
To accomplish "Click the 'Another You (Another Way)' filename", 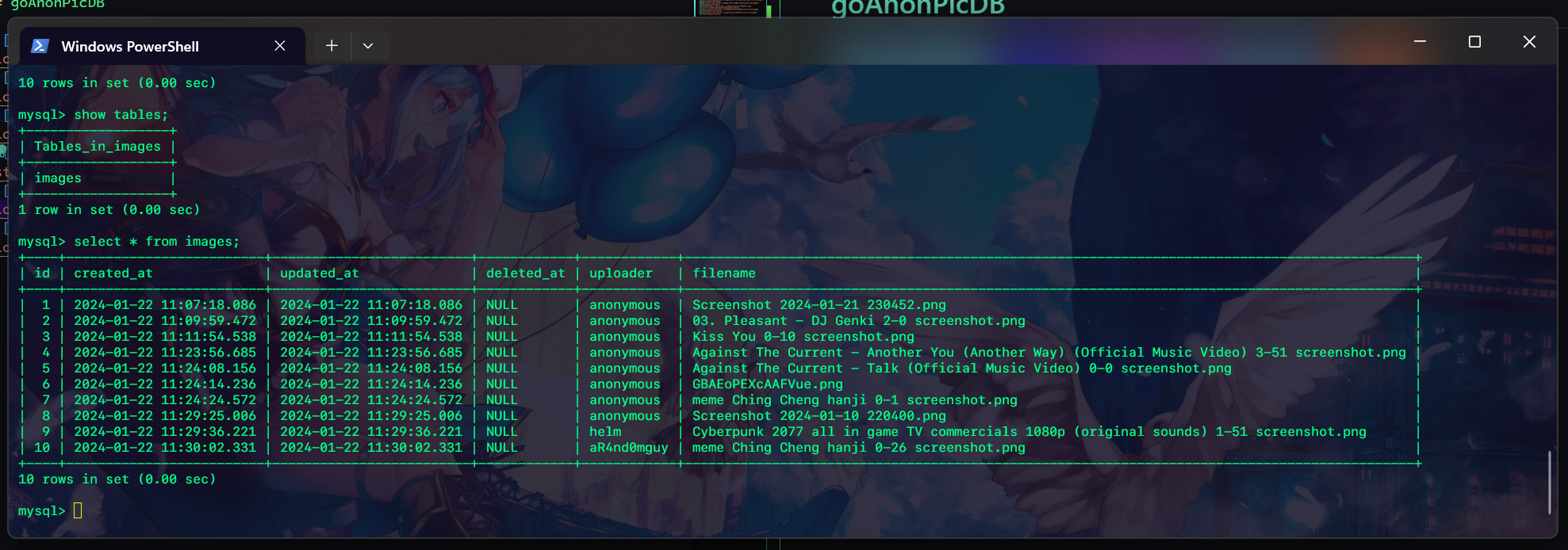I will 1049,353.
